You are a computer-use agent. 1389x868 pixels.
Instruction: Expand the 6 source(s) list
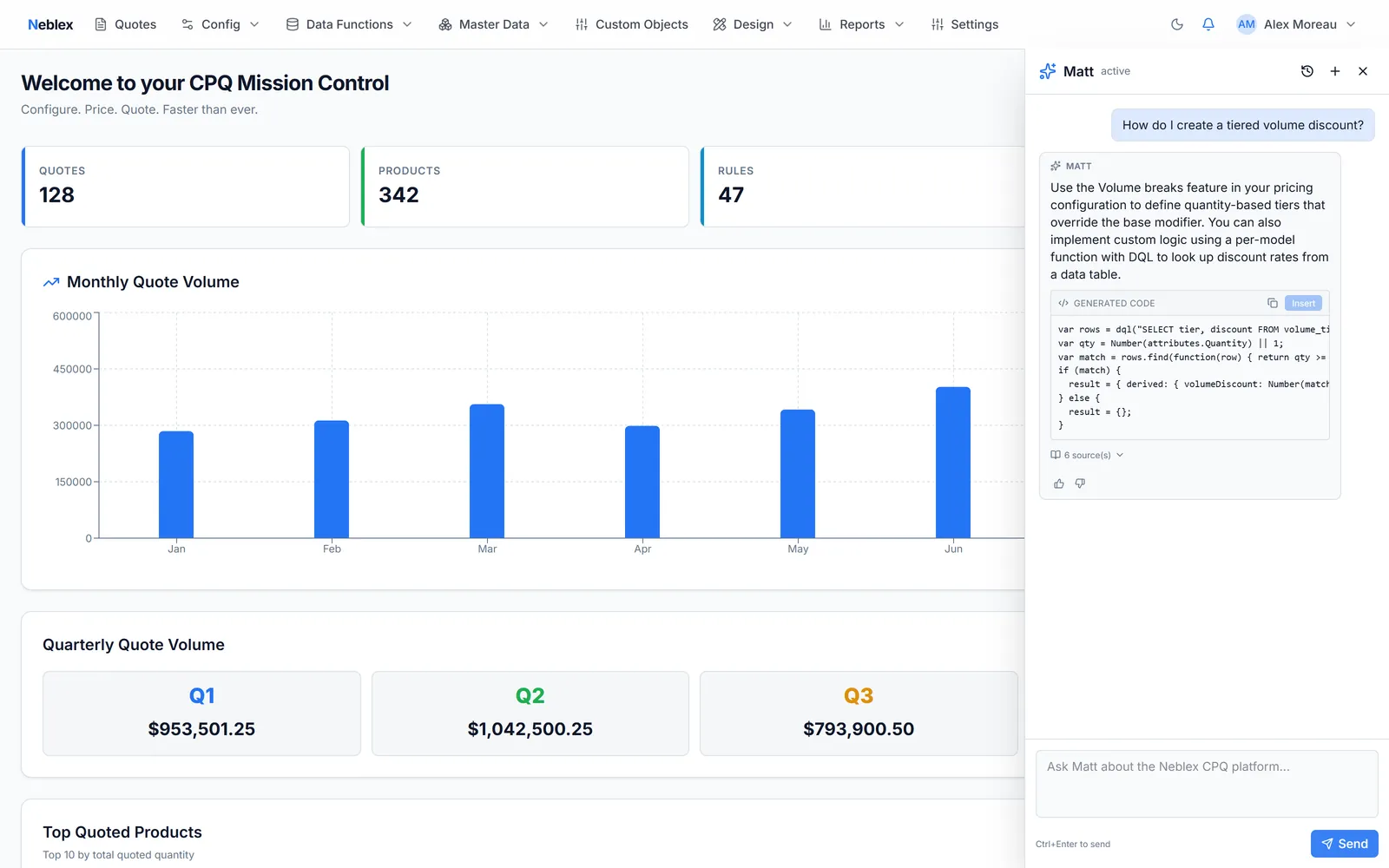(x=1087, y=455)
